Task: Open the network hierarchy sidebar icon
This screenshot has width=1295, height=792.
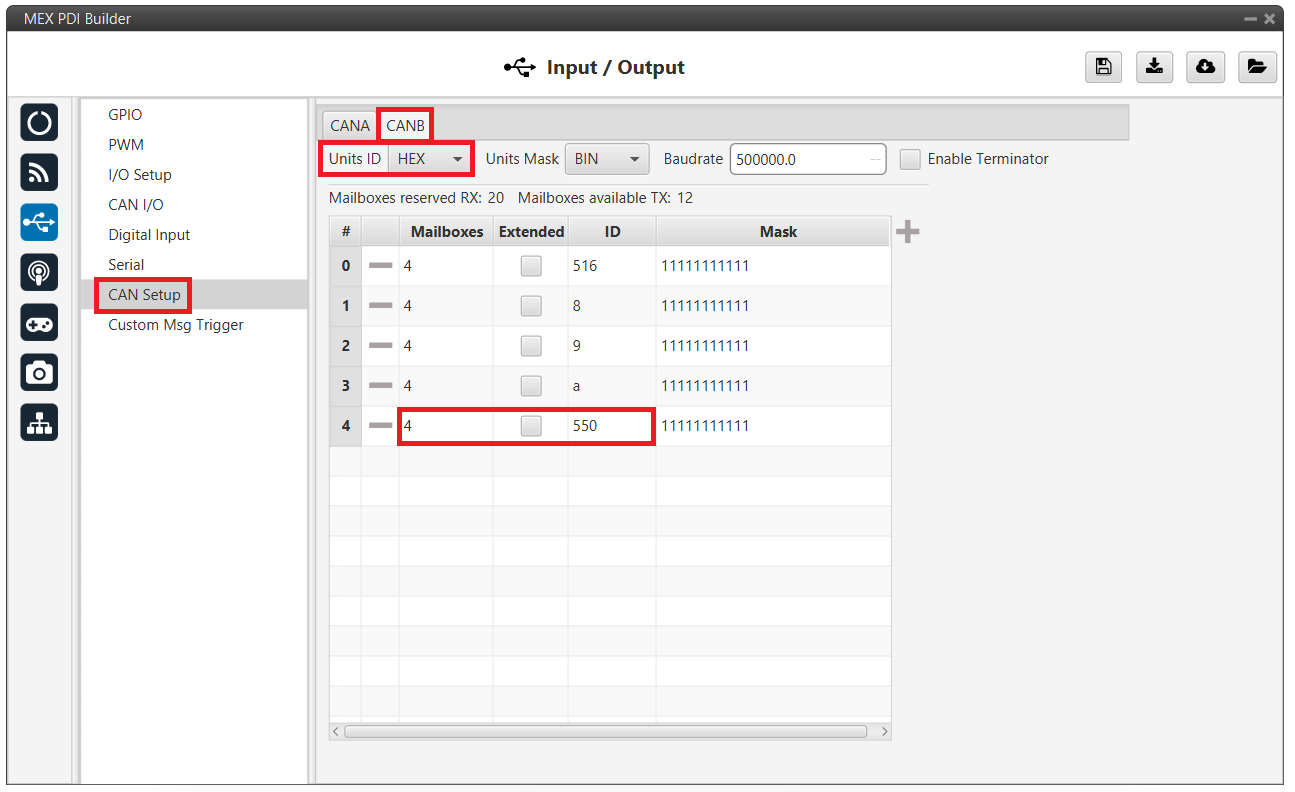Action: click(x=39, y=423)
